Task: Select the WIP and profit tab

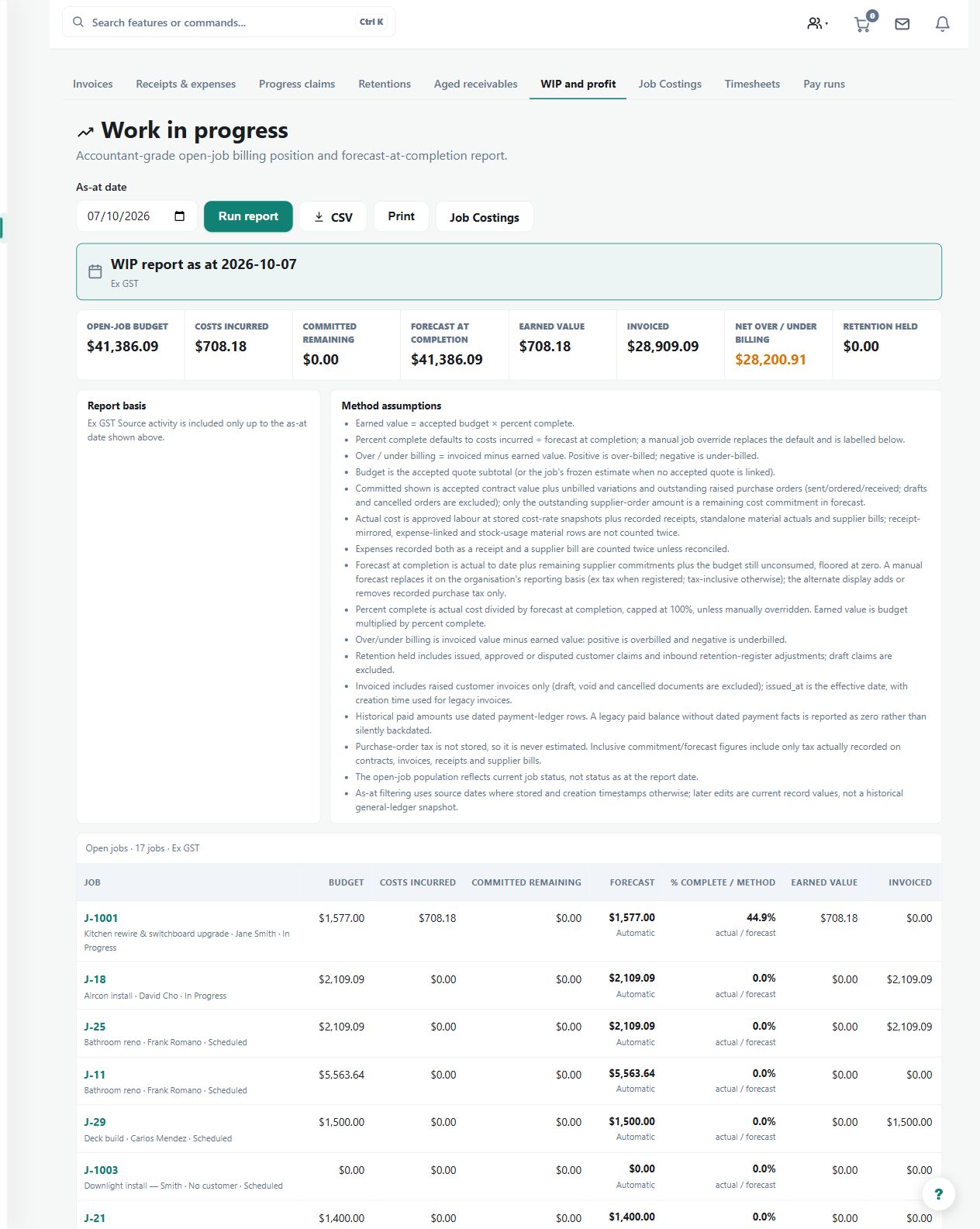Action: [x=578, y=84]
